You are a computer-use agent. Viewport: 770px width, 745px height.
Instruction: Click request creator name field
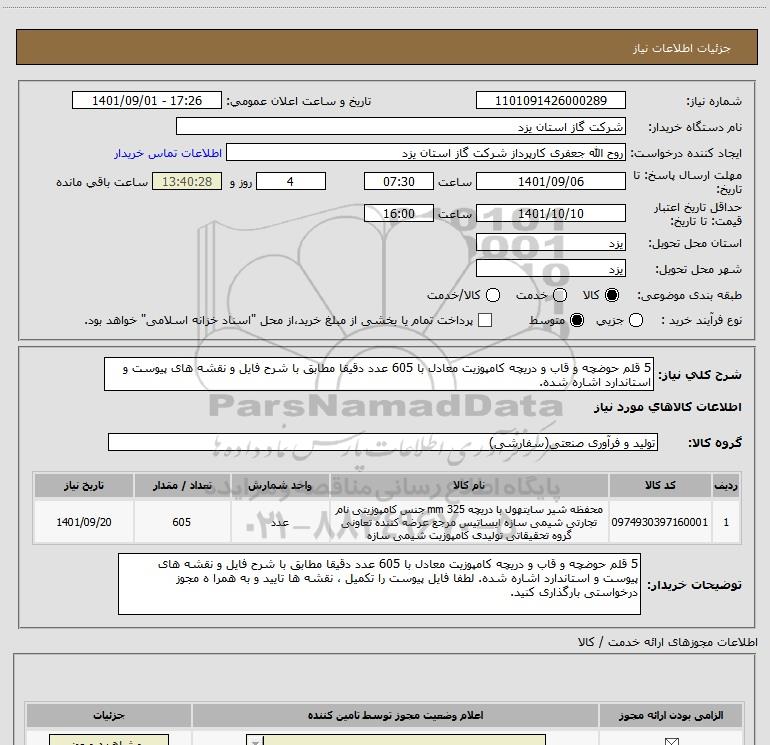(x=426, y=153)
